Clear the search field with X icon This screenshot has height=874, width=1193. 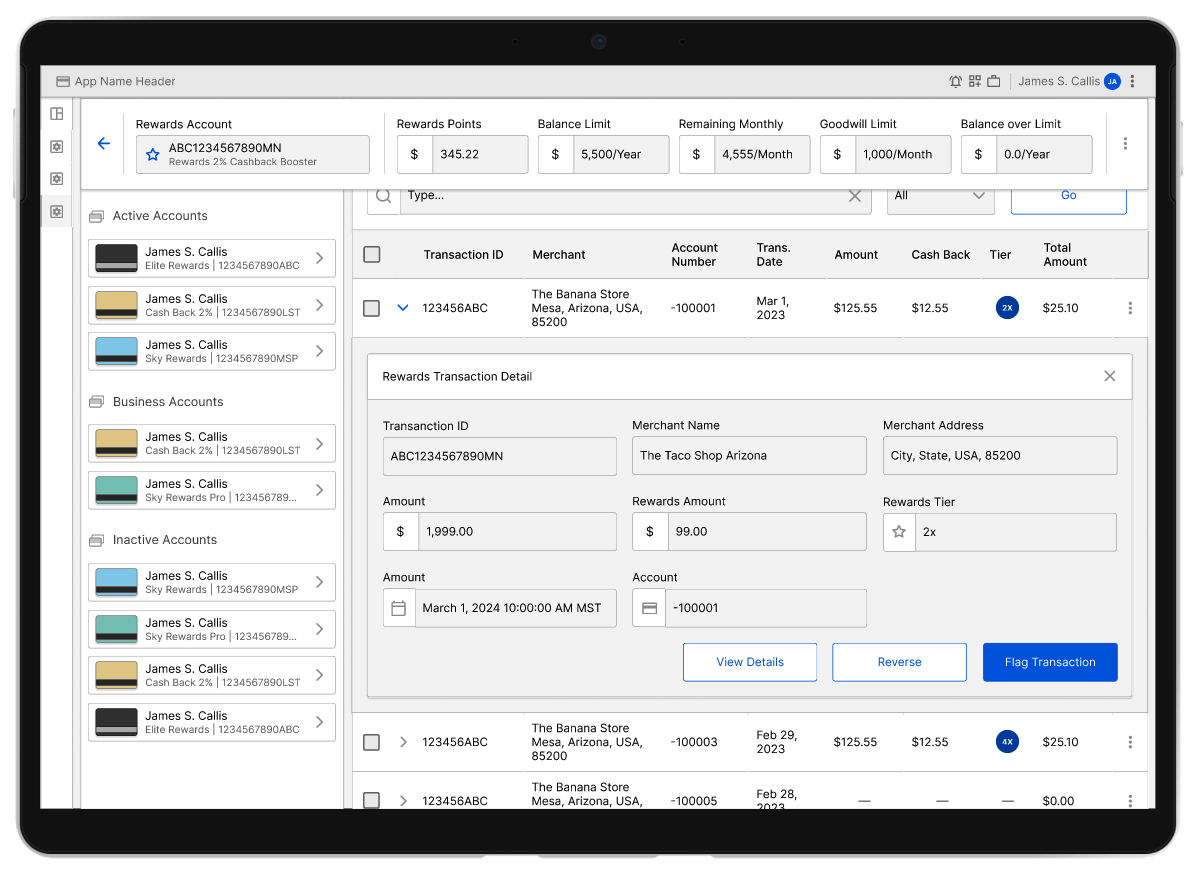[855, 196]
